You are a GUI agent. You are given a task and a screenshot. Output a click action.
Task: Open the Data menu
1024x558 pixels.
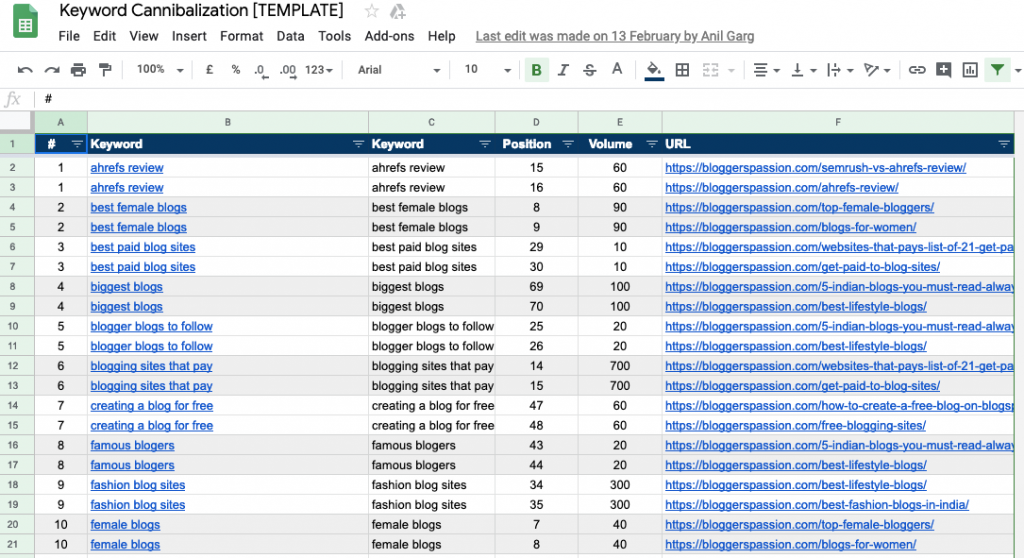click(x=291, y=37)
